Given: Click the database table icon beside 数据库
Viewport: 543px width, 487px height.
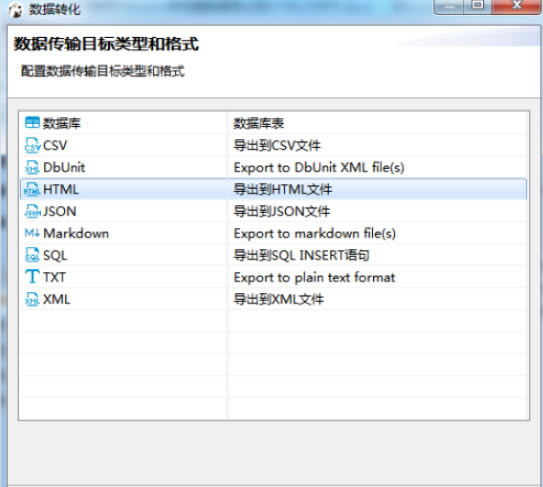Looking at the screenshot, I should [32, 123].
